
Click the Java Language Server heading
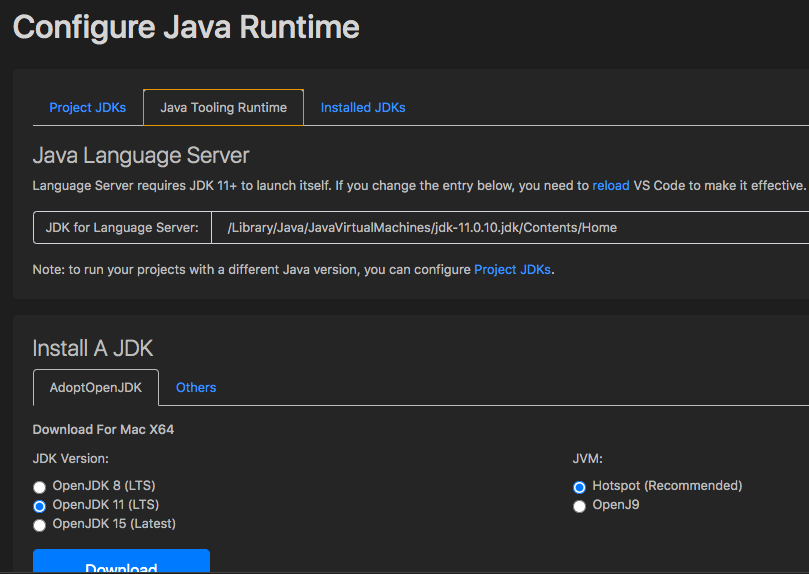point(141,156)
